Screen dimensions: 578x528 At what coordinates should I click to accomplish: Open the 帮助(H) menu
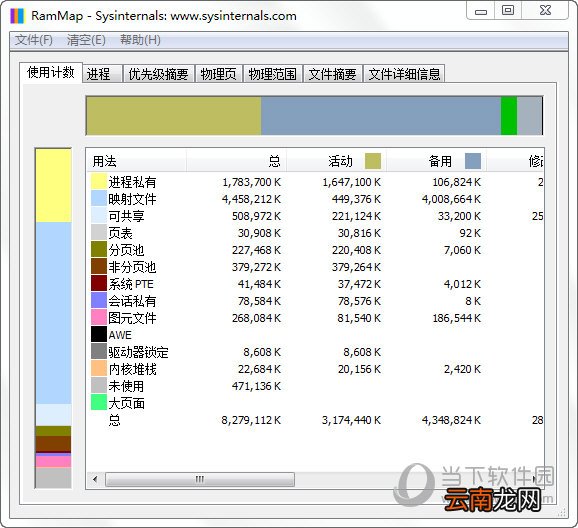click(x=140, y=40)
